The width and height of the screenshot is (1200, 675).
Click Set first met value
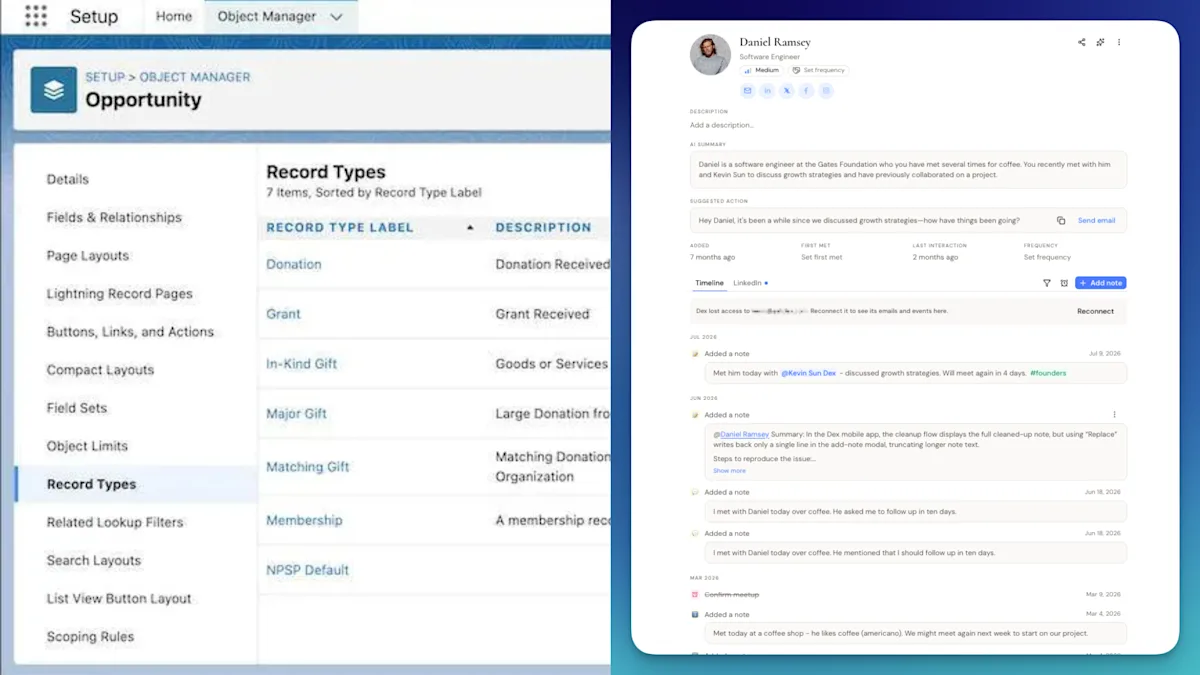[x=821, y=257]
